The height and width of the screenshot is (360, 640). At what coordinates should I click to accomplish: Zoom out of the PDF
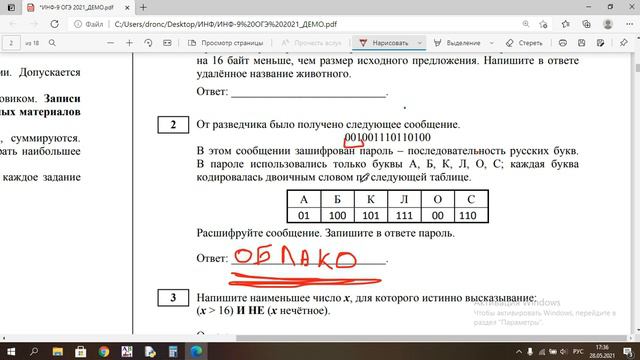[x=110, y=43]
